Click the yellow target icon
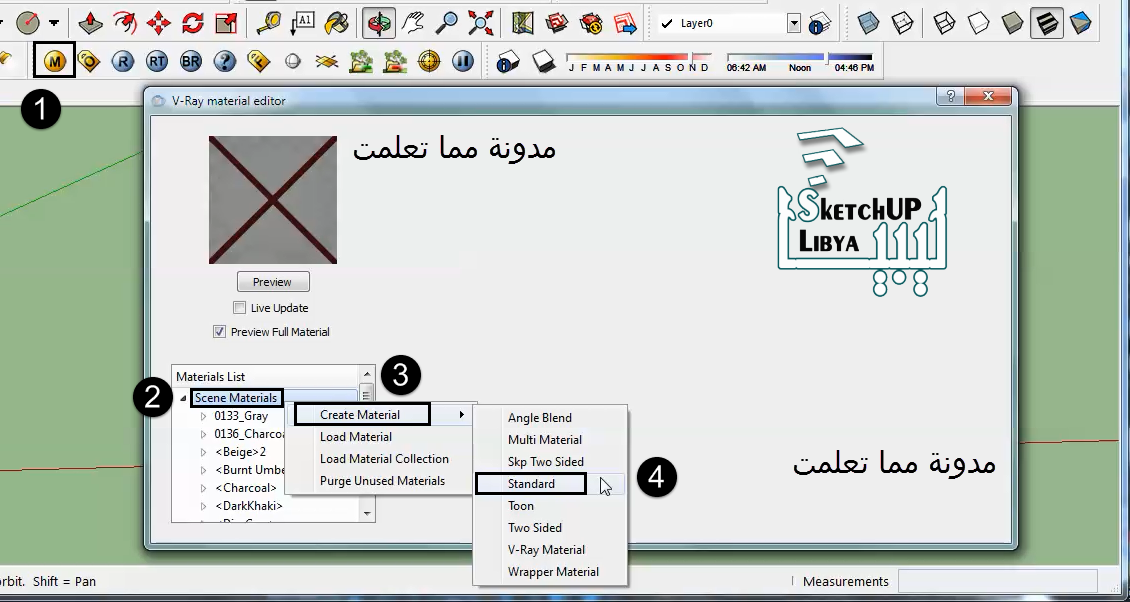 pos(429,61)
